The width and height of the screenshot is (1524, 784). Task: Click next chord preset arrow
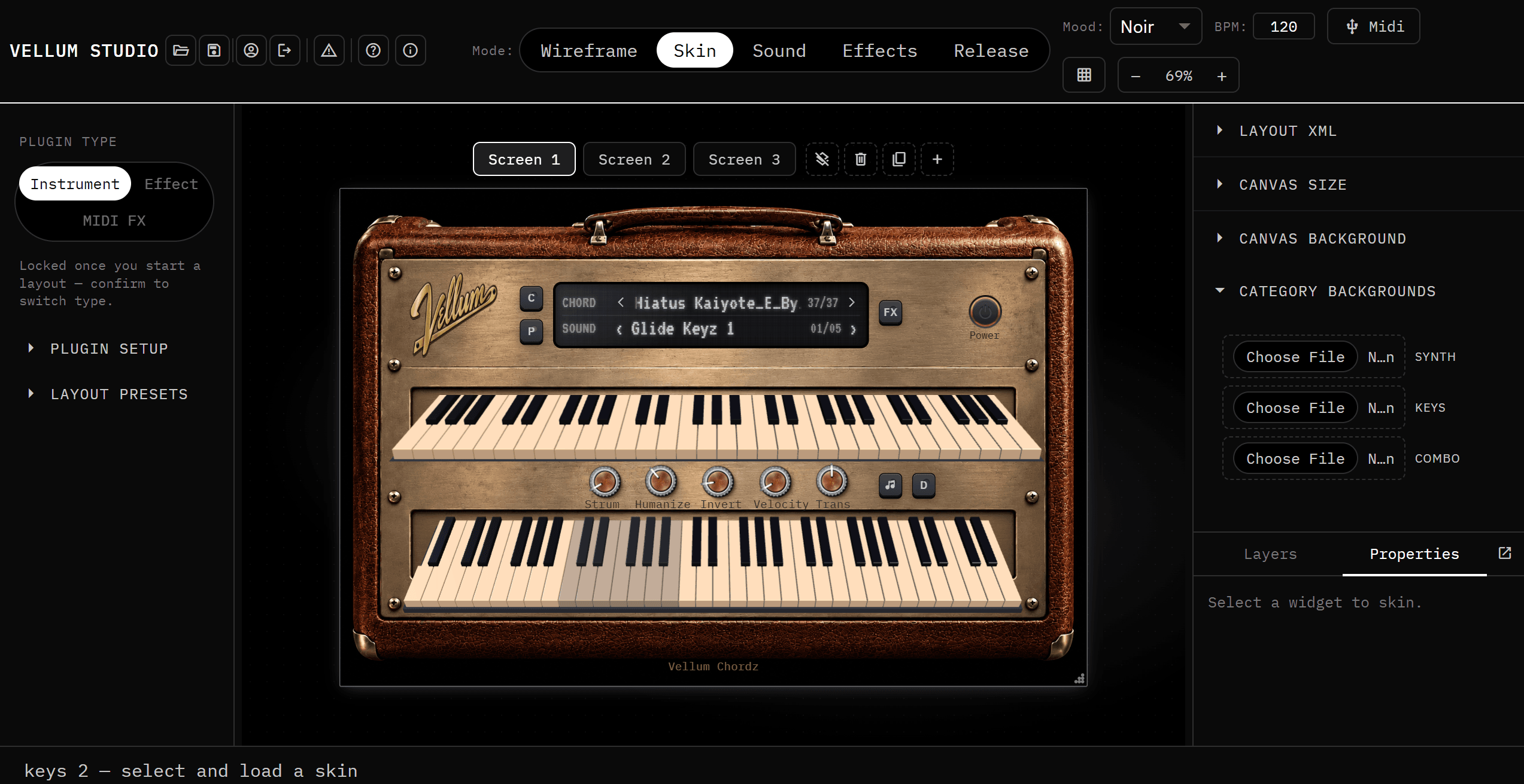852,302
